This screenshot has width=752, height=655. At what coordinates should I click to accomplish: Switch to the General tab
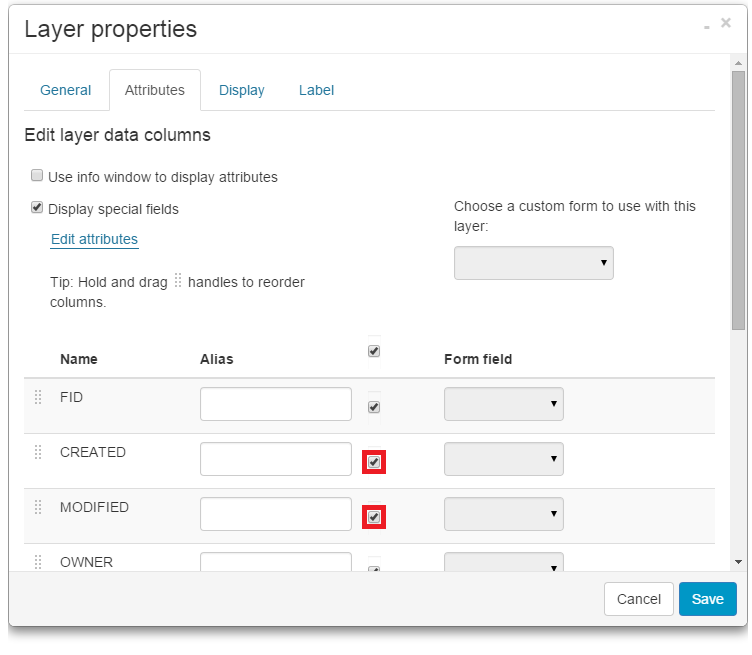click(66, 90)
